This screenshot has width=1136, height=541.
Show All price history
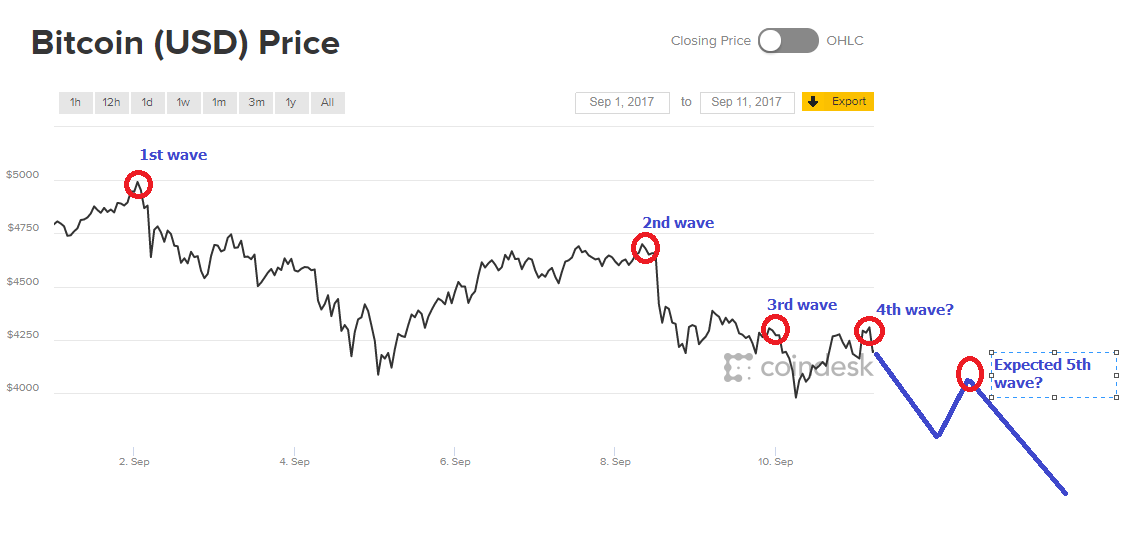[327, 103]
